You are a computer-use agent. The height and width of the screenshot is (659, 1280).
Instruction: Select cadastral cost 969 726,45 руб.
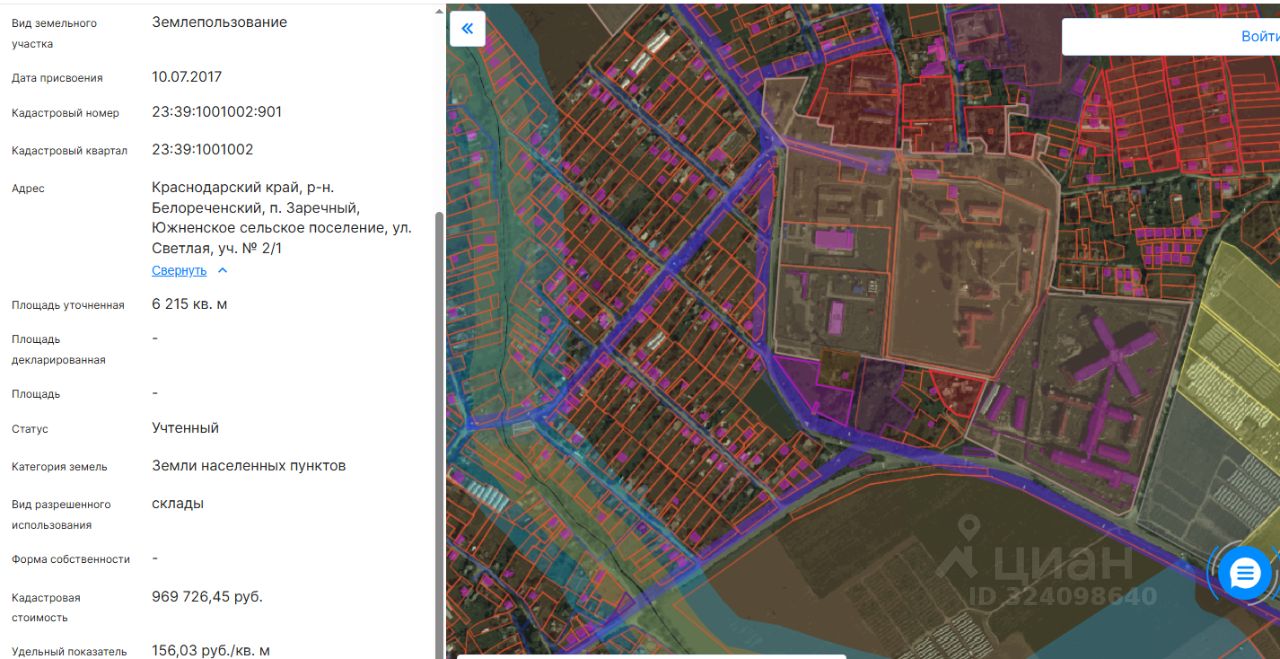point(207,597)
